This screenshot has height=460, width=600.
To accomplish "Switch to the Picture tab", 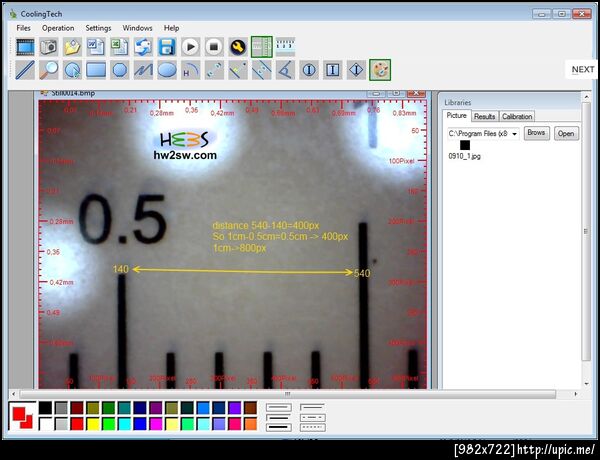I will 457,116.
